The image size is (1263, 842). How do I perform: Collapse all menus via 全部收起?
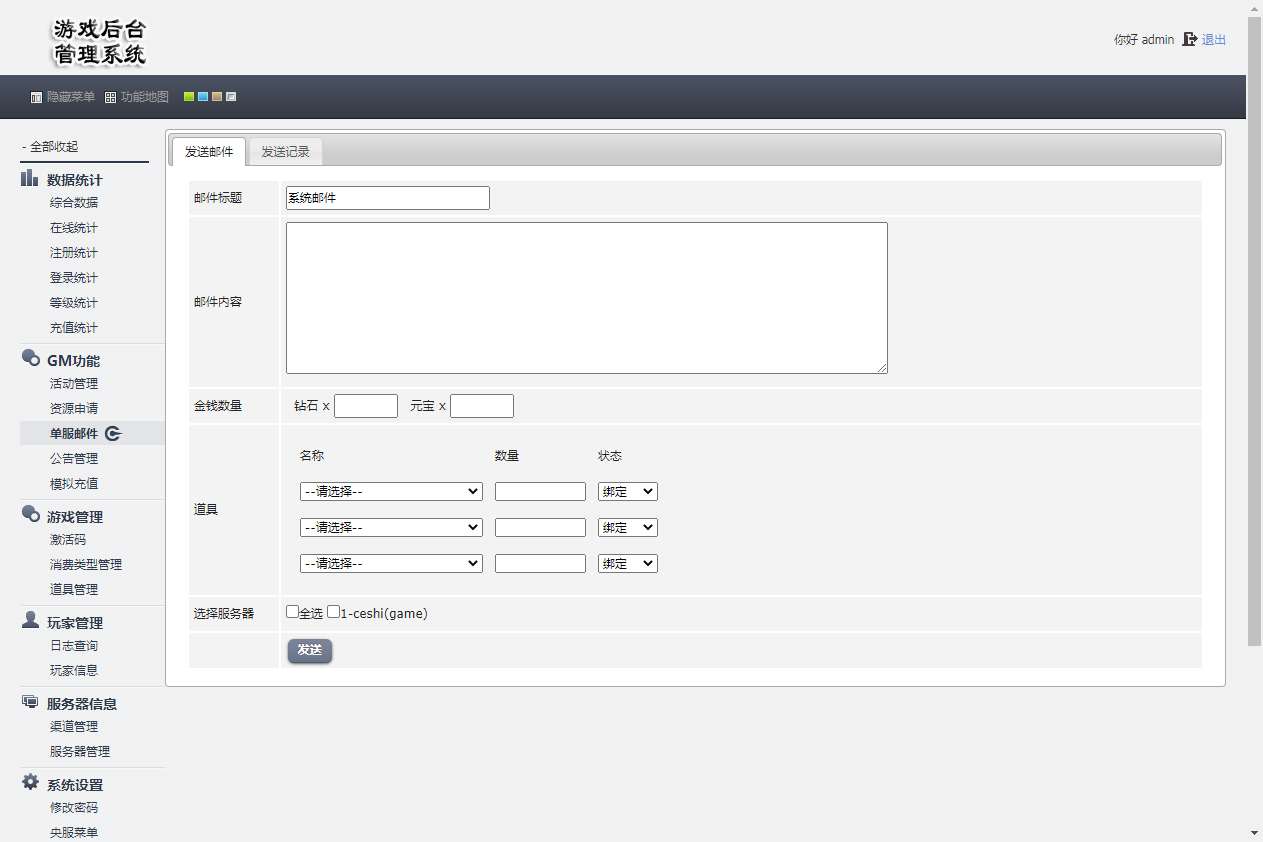[x=50, y=146]
